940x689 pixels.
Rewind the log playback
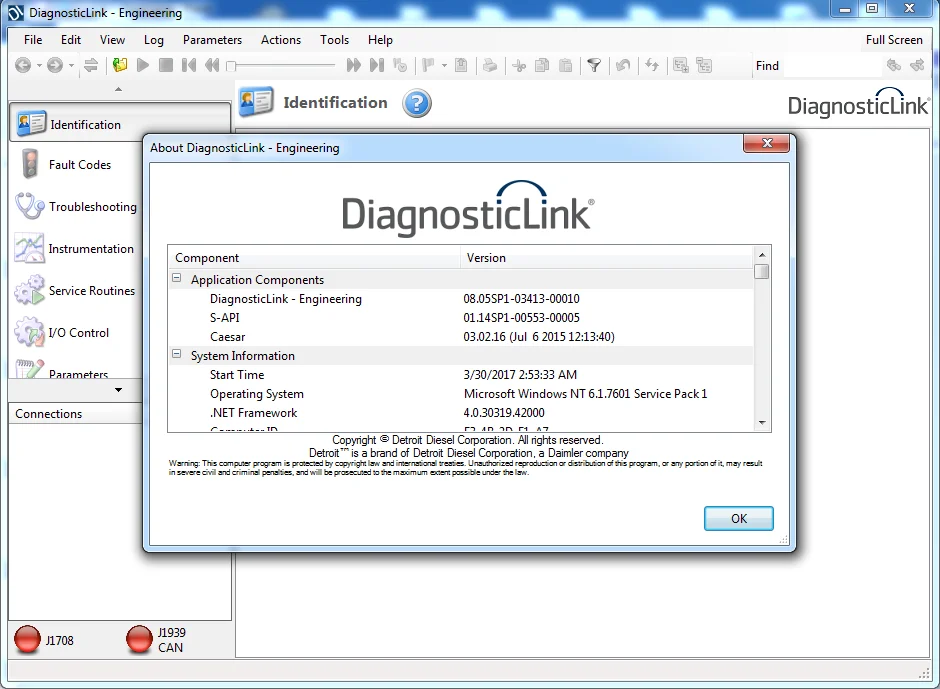click(x=212, y=65)
